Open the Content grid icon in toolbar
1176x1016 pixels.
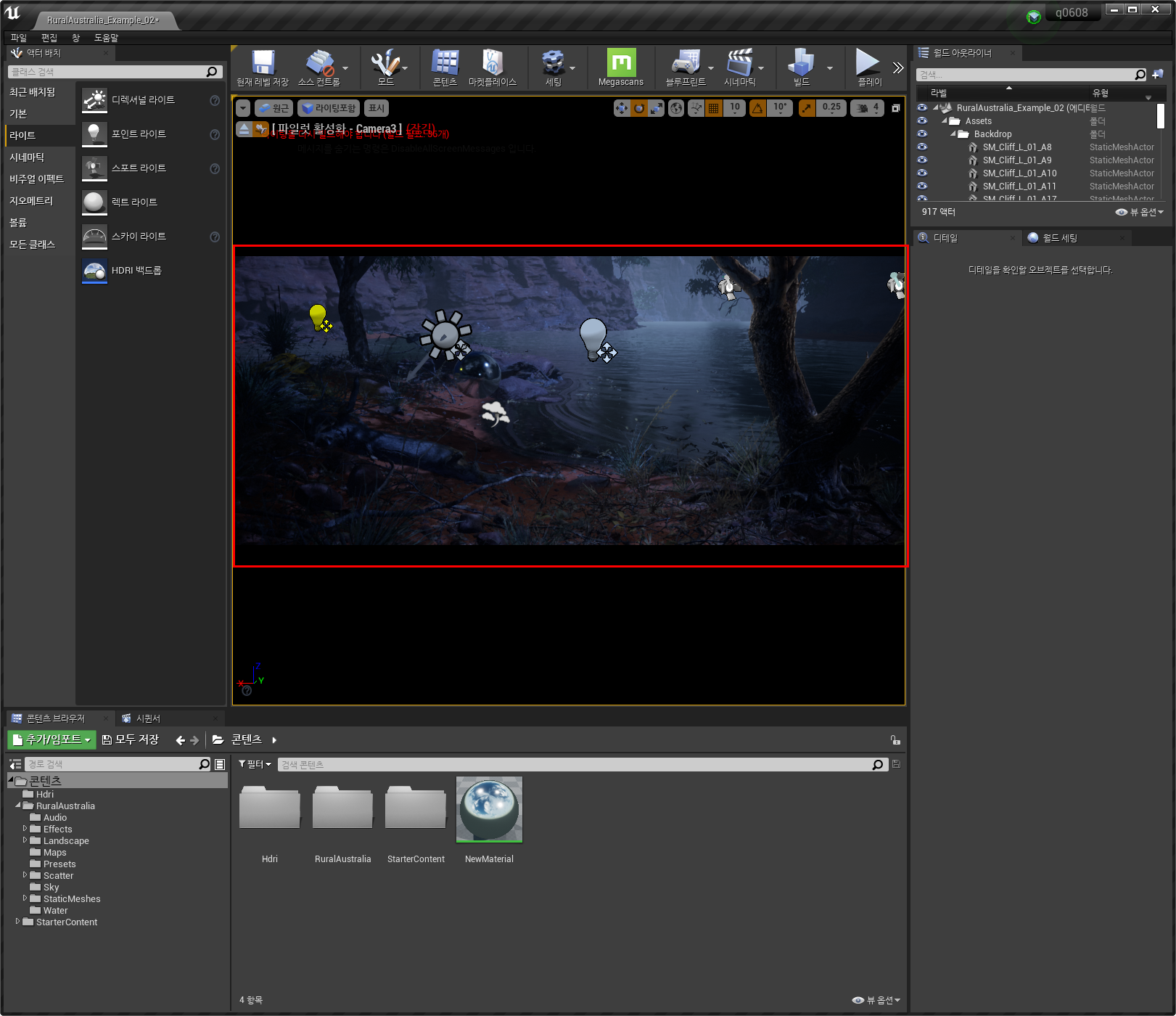tap(445, 64)
